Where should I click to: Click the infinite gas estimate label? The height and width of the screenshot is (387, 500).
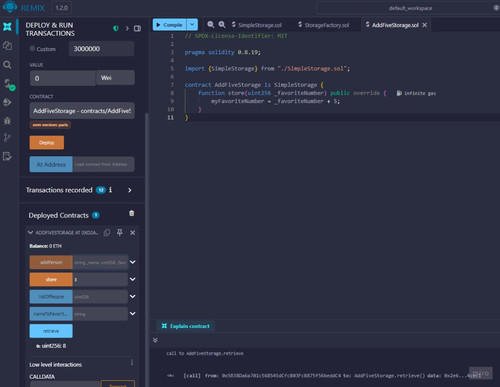point(416,93)
